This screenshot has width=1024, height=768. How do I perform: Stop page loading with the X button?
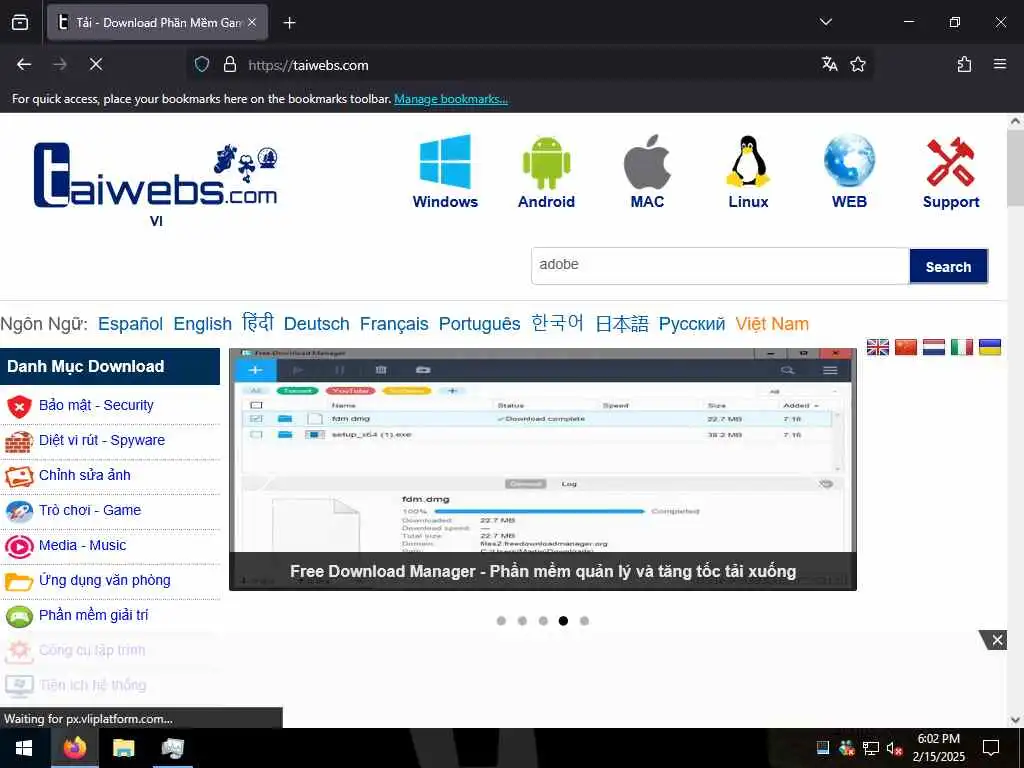click(x=95, y=64)
